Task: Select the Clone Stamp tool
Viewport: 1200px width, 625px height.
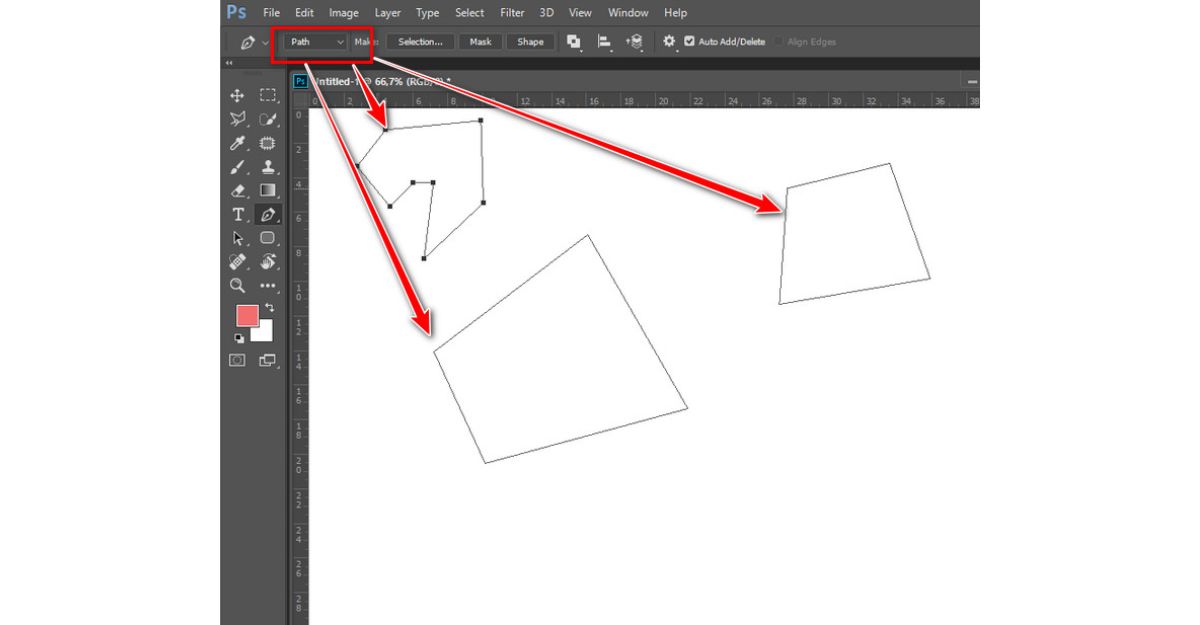Action: (x=268, y=167)
